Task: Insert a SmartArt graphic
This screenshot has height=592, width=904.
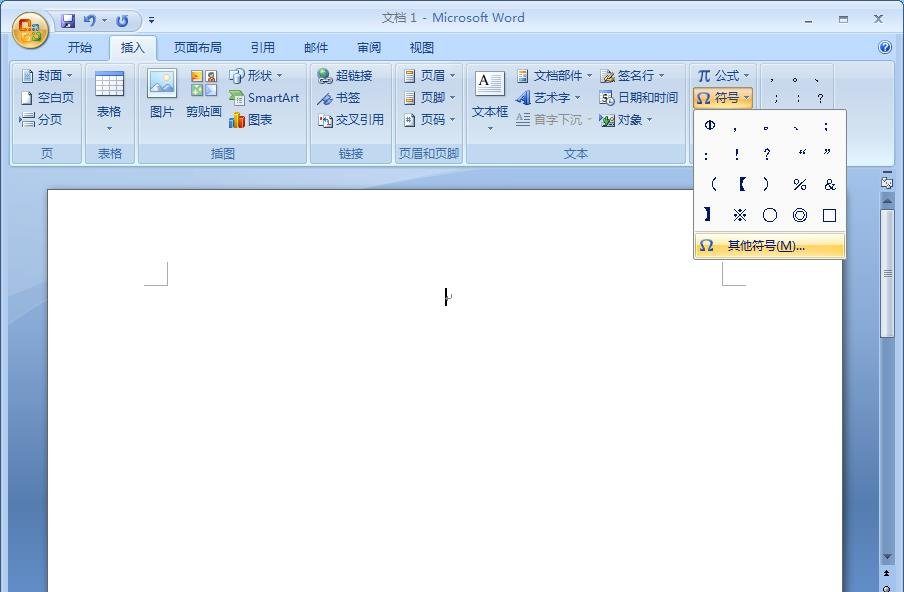Action: tap(264, 98)
